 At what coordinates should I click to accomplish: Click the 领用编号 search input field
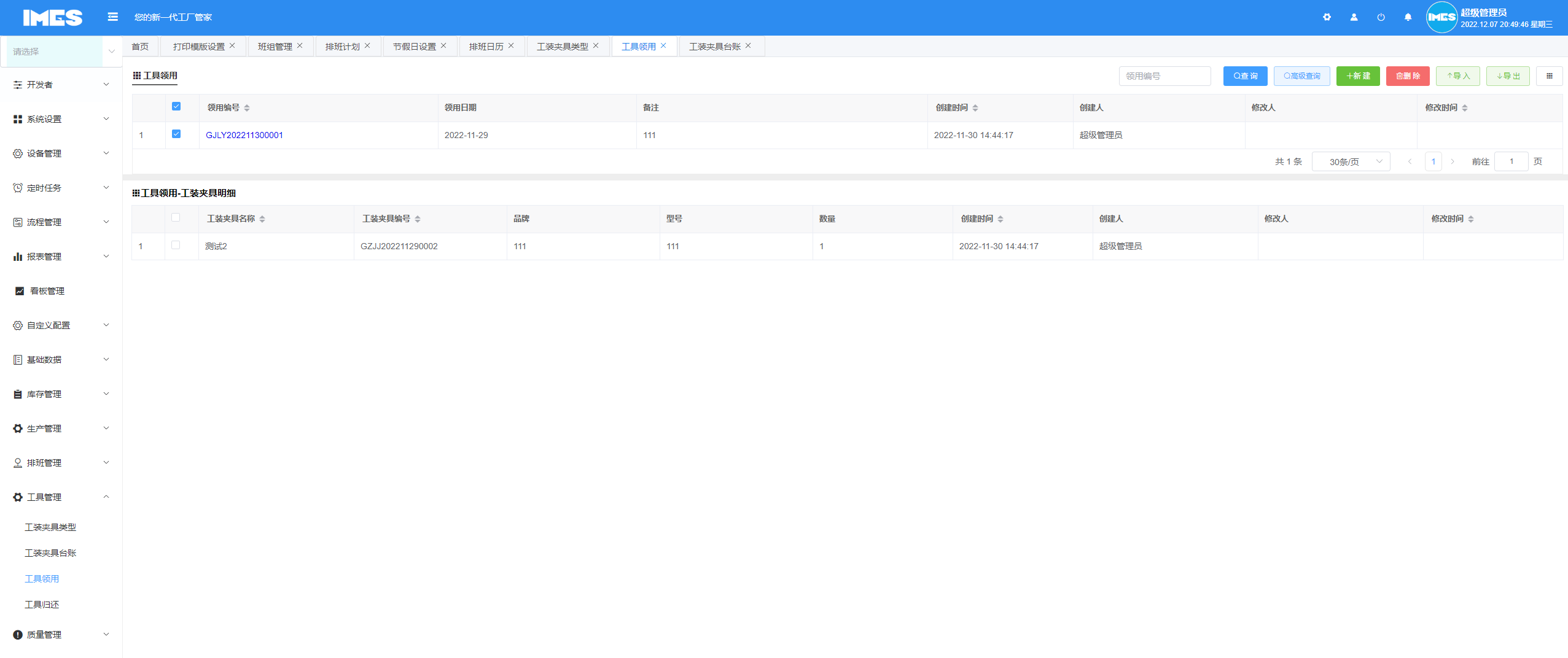(x=1164, y=76)
